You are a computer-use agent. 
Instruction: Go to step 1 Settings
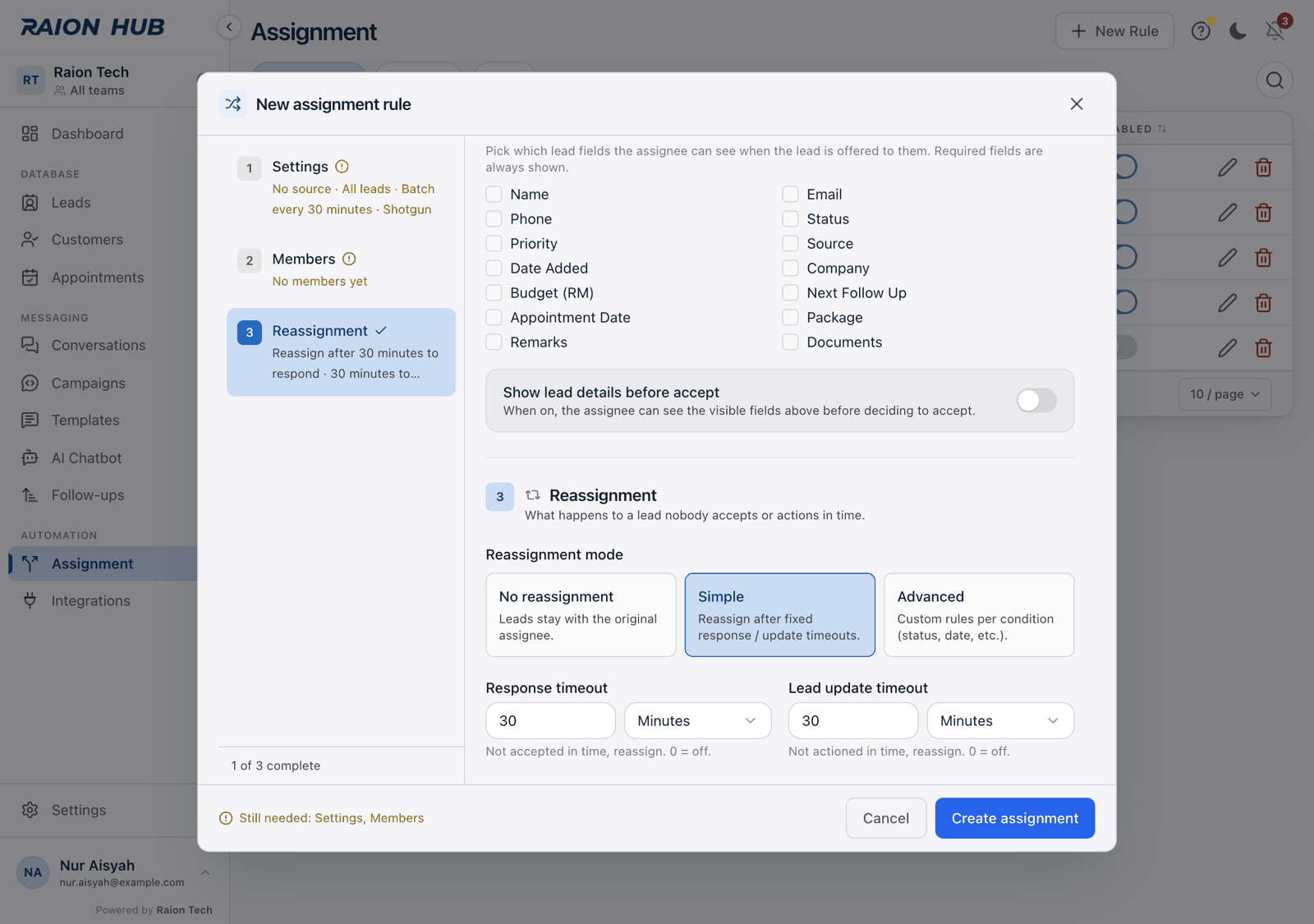341,187
